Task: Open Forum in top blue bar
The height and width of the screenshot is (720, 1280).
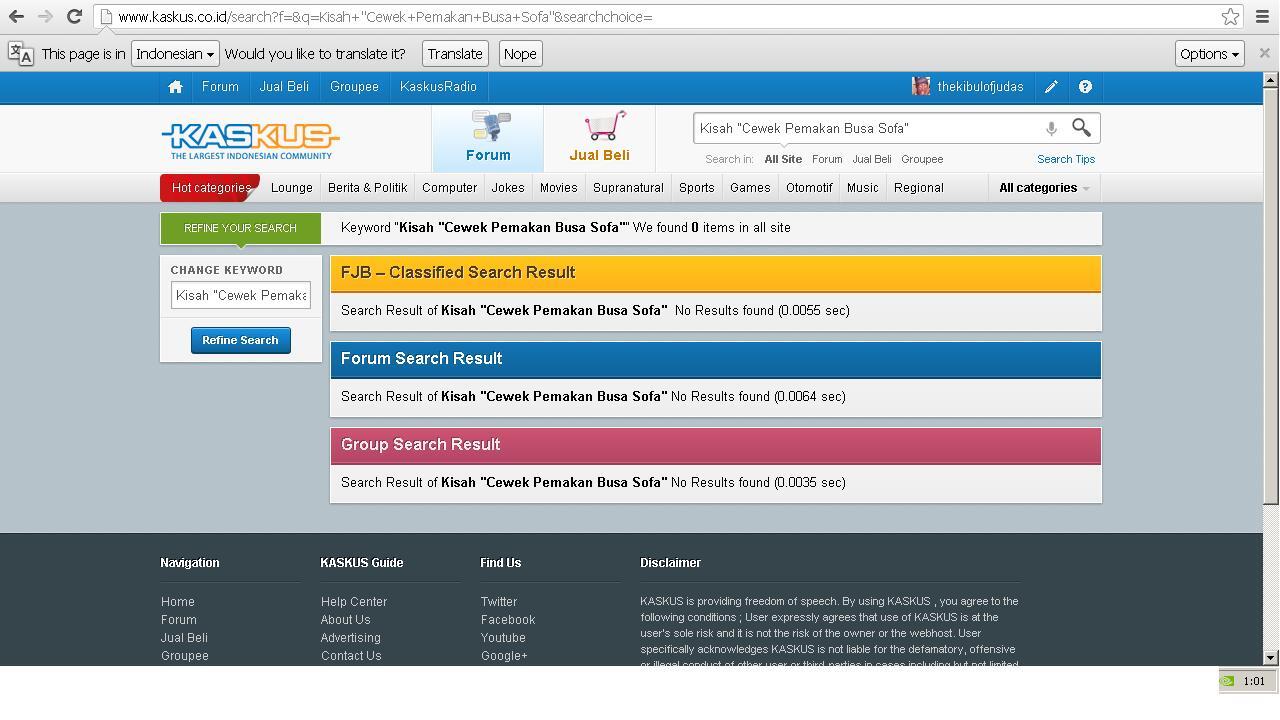Action: [x=220, y=87]
